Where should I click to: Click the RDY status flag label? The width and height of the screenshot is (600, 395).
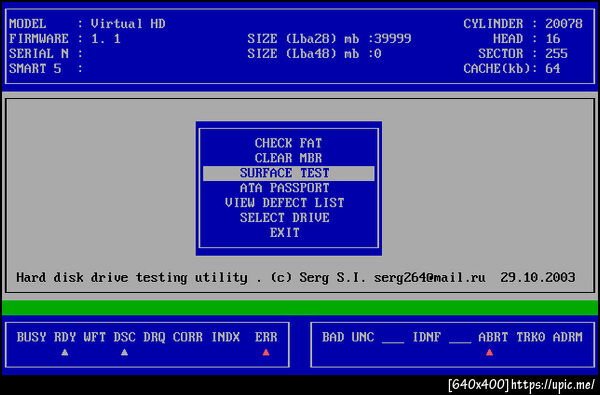point(65,337)
